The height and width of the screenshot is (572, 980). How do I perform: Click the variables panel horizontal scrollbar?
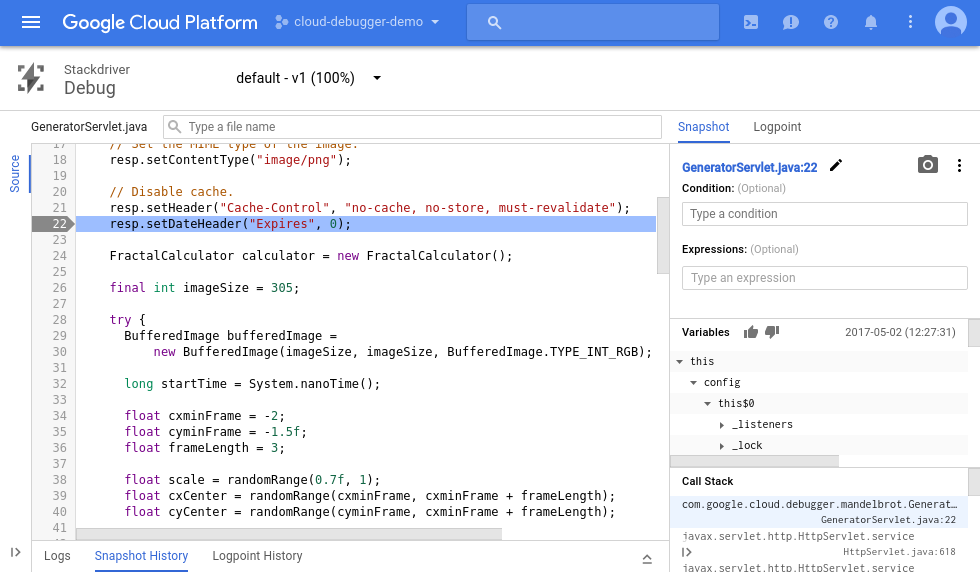point(754,461)
